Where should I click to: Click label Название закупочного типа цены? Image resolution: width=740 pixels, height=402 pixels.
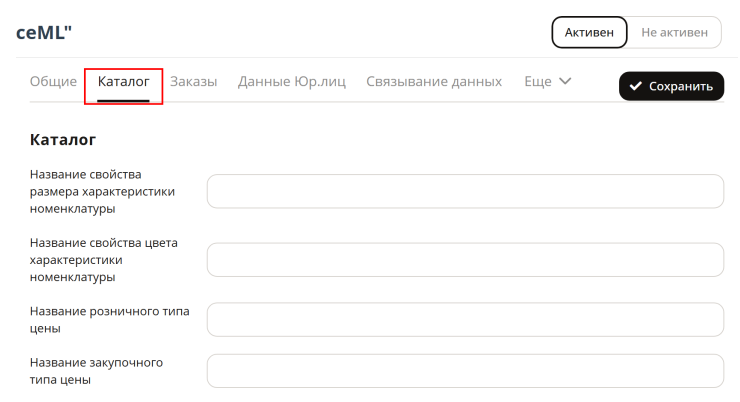coord(96,371)
